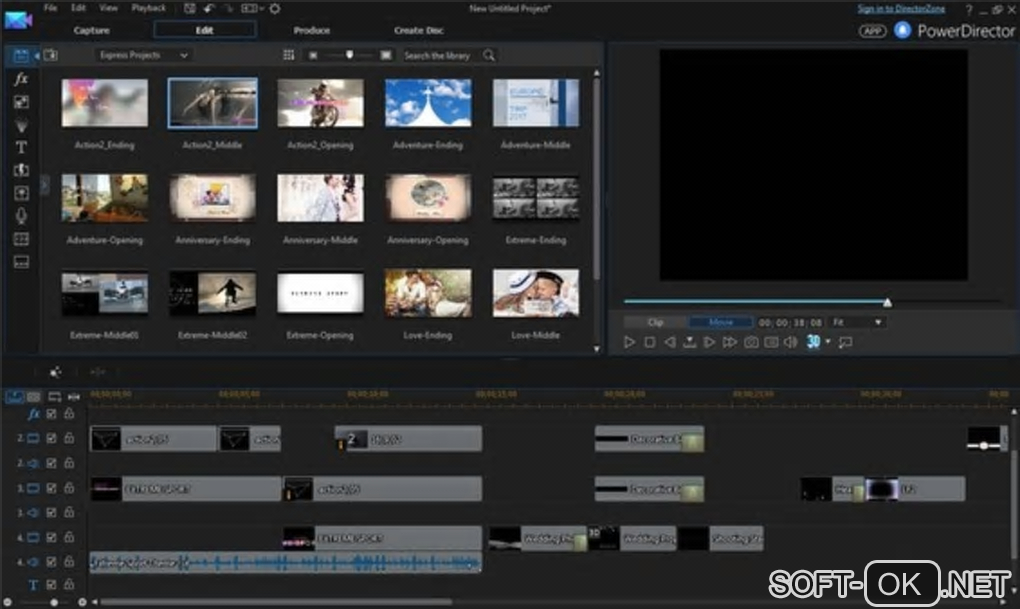
Task: Stop the preview playback
Action: [x=649, y=342]
